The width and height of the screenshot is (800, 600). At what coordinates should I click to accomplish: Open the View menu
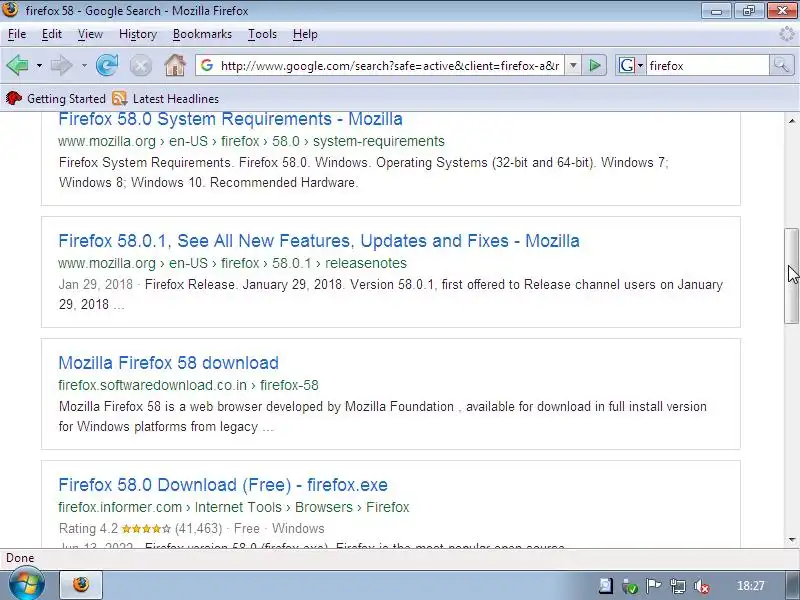tap(90, 34)
